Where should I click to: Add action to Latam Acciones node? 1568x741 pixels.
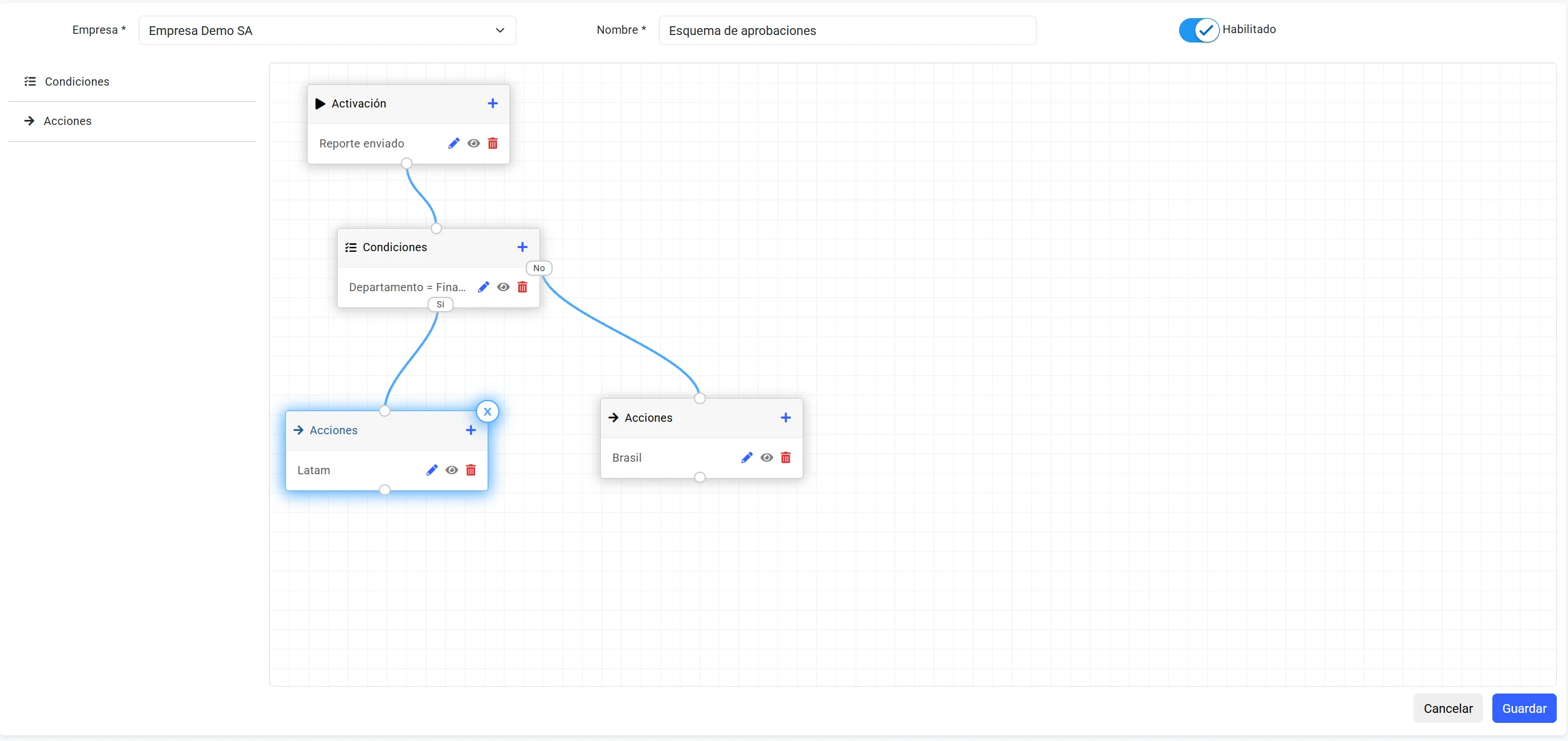tap(471, 430)
